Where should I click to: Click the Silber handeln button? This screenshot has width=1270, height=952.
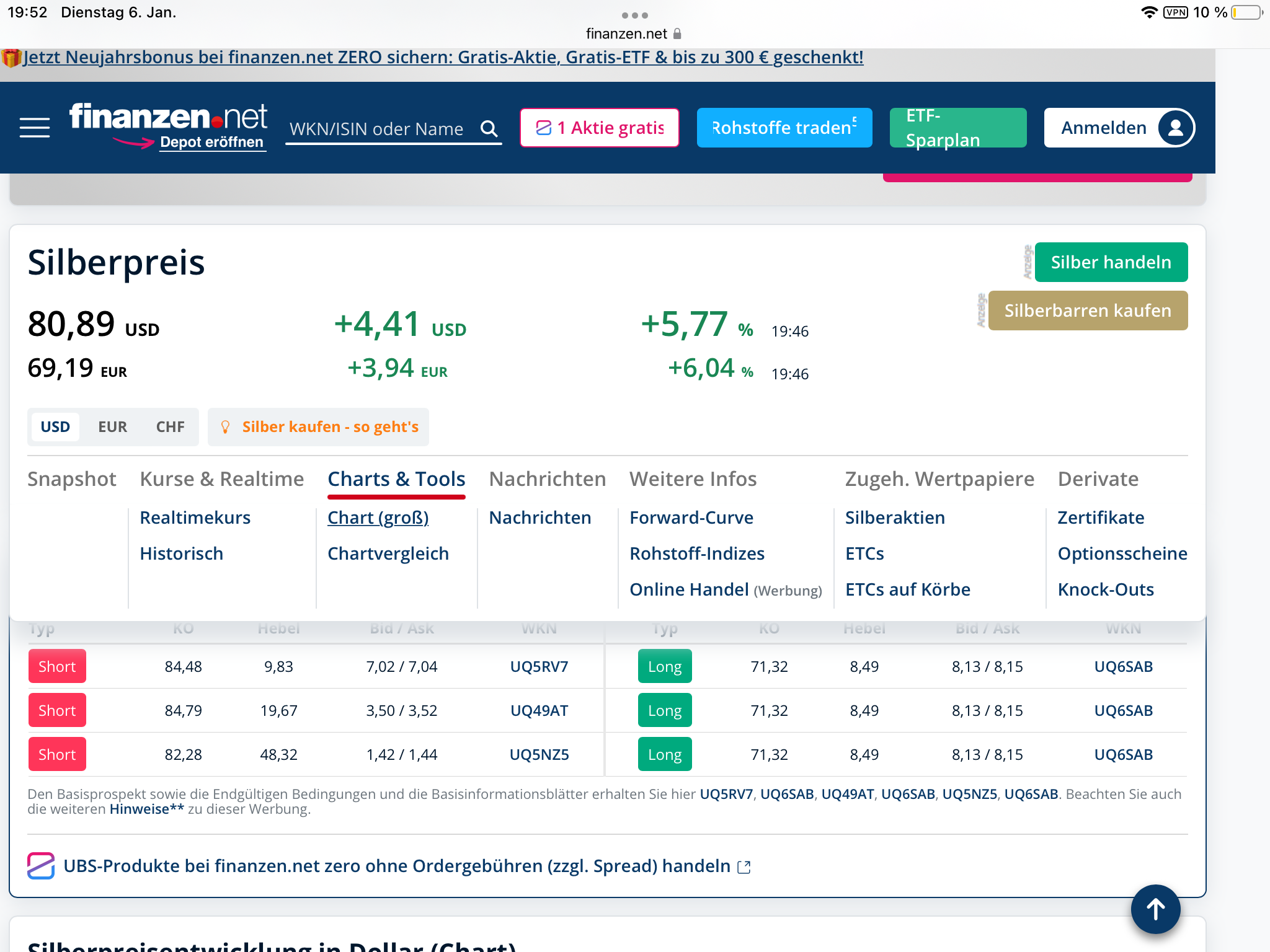point(1111,262)
